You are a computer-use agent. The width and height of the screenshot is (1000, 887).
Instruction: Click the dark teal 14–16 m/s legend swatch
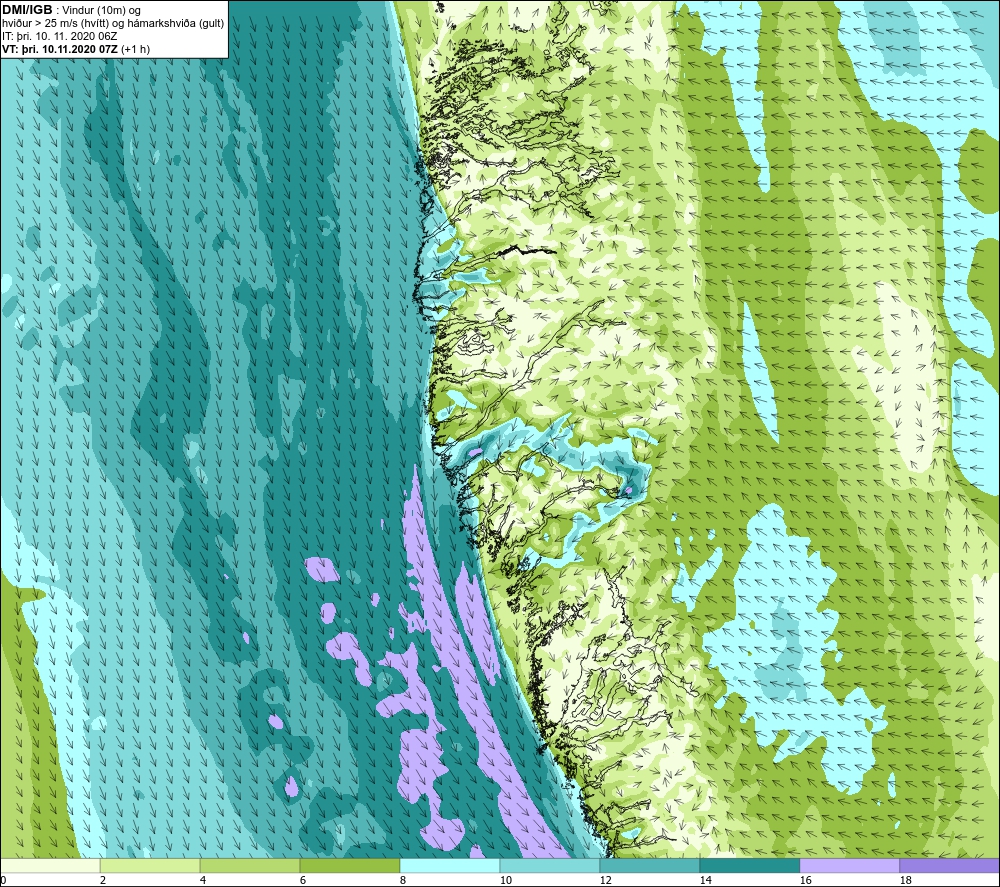(750, 865)
